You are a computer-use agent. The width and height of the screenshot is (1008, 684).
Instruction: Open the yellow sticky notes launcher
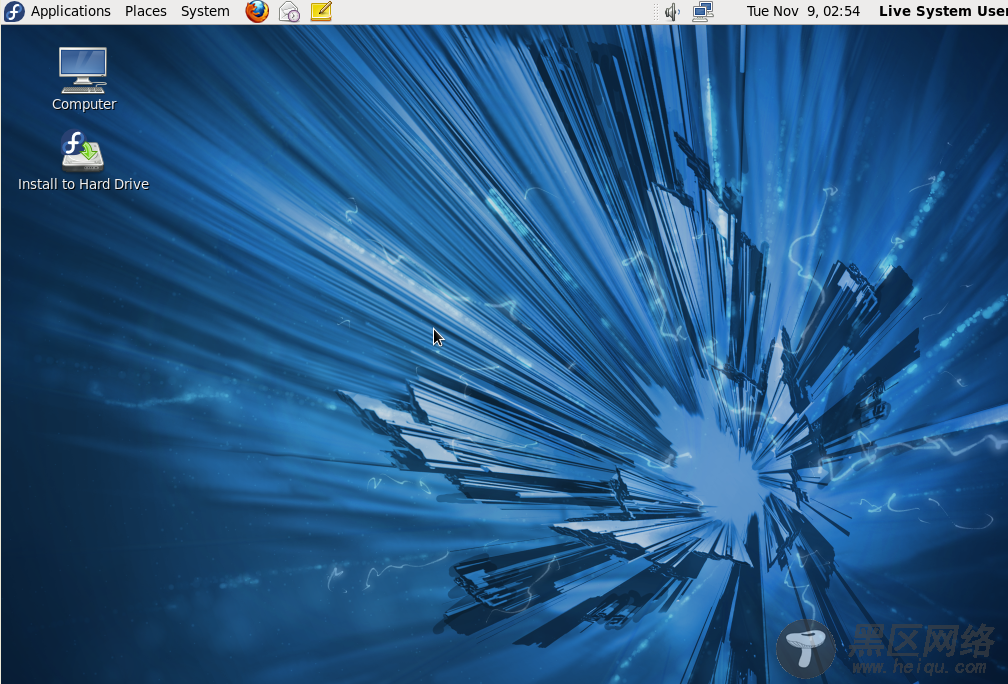click(x=321, y=11)
